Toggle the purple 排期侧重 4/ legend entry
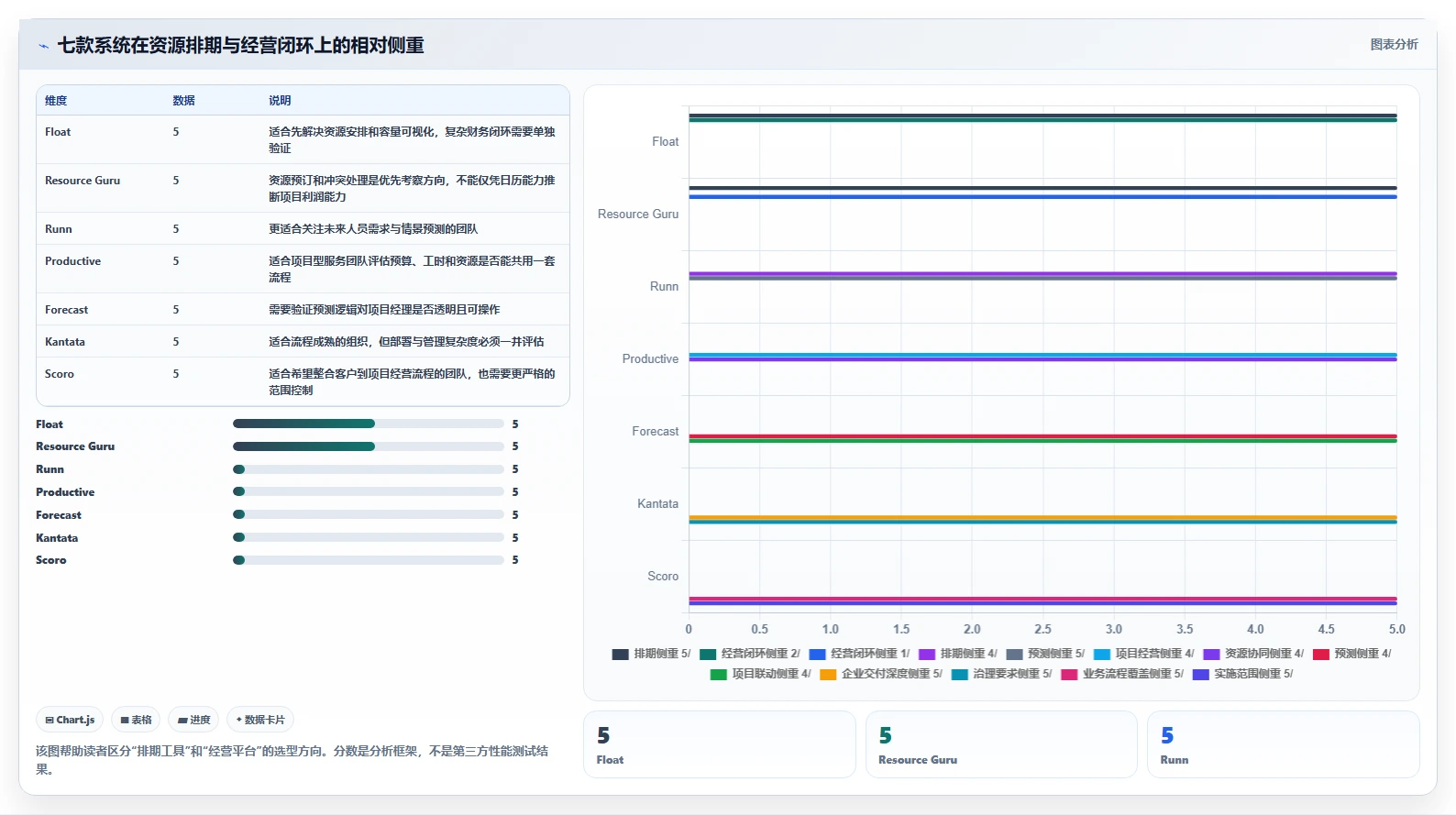The height and width of the screenshot is (815, 1456). pyautogui.click(x=958, y=654)
